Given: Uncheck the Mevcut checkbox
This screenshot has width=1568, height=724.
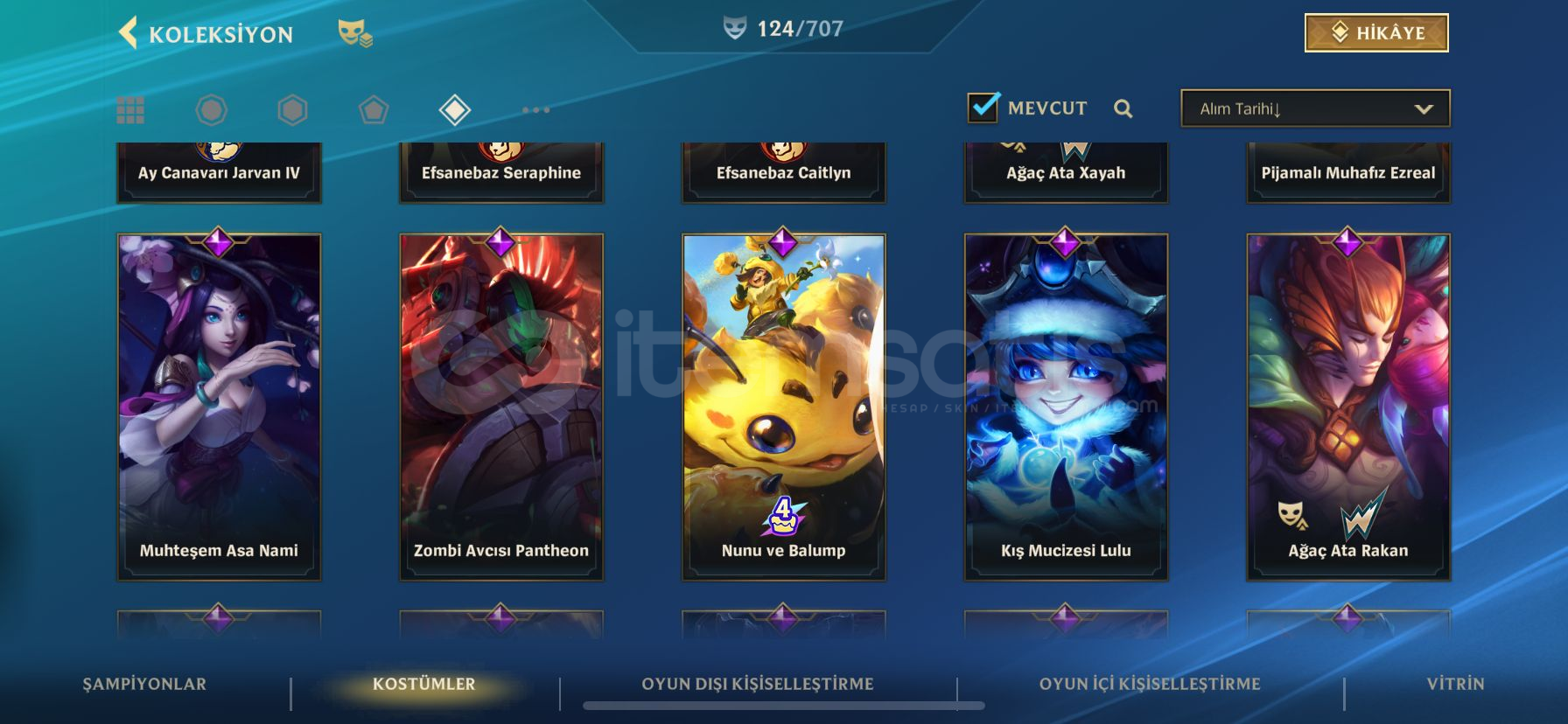Looking at the screenshot, I should [983, 108].
